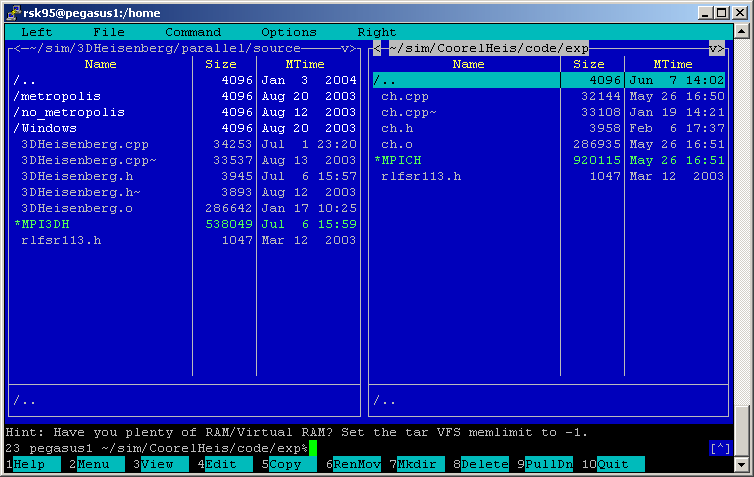Open the Right panel menu
Viewport: 754px width, 477px height.
376,32
